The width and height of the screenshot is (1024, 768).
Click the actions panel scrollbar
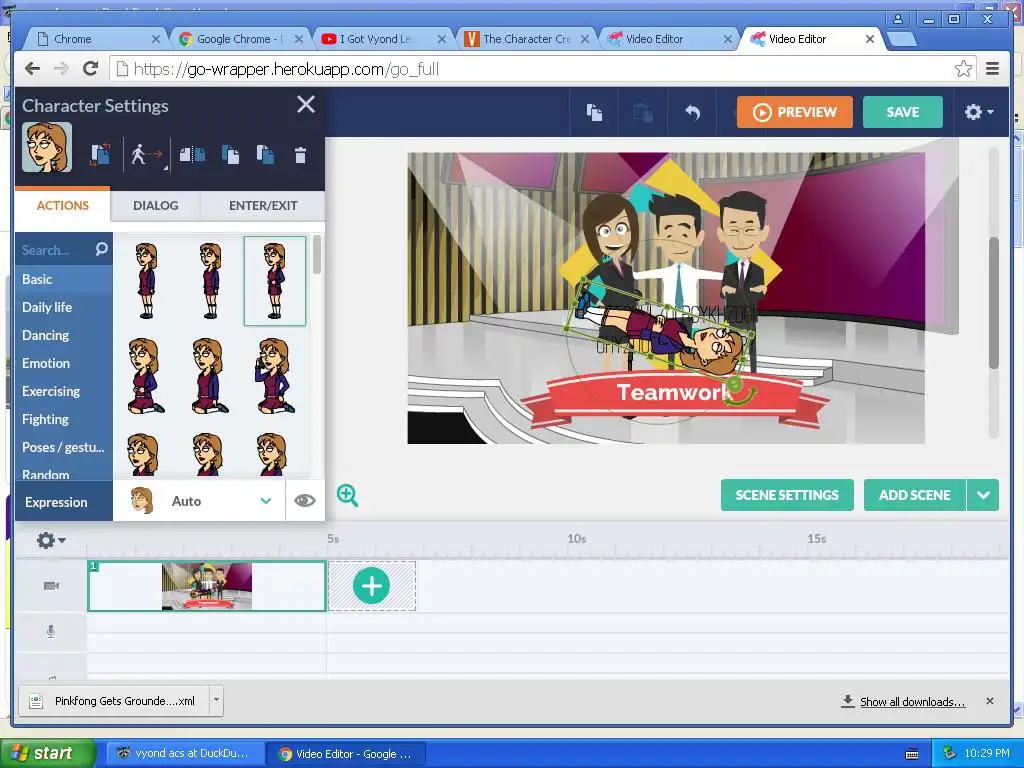click(317, 255)
